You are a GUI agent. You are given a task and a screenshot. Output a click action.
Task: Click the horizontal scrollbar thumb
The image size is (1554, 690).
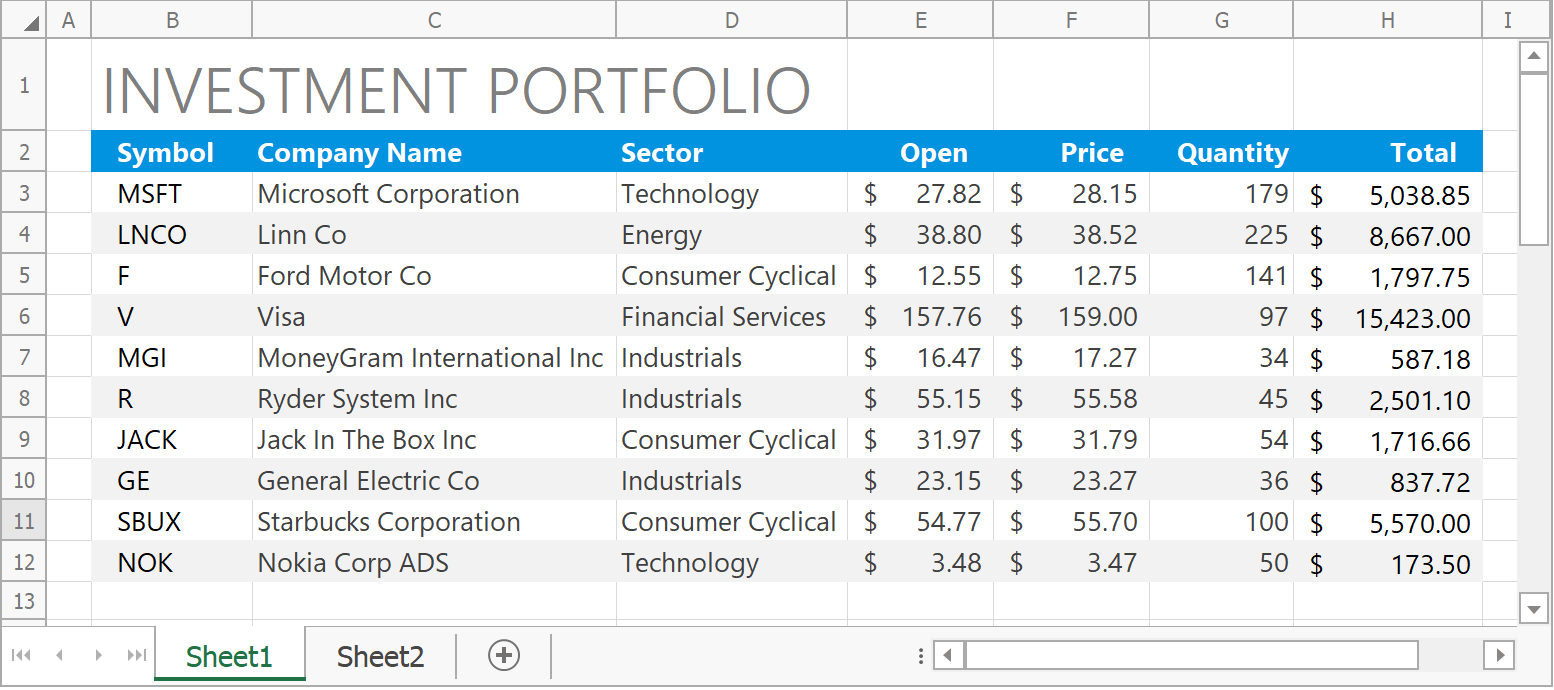[x=1190, y=656]
